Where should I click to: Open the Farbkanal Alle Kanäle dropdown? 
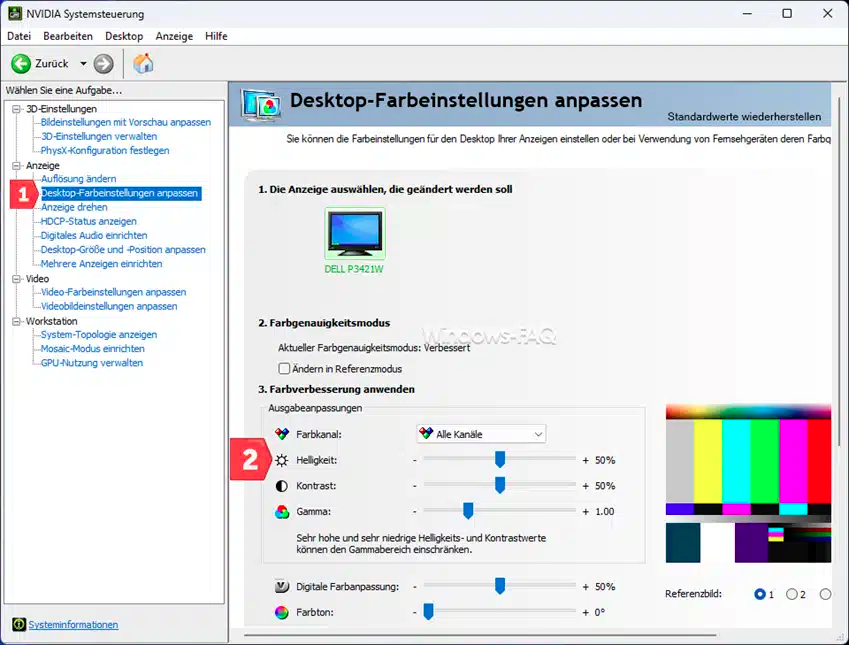[481, 434]
